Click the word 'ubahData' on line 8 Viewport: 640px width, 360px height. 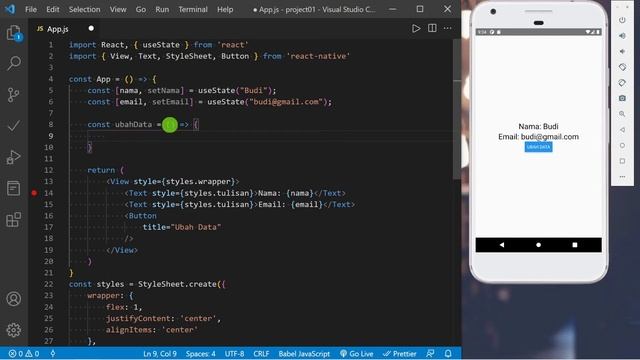point(133,124)
